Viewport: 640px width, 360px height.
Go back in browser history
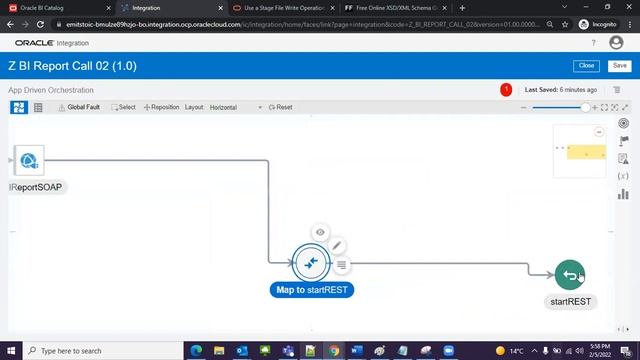pos(10,24)
